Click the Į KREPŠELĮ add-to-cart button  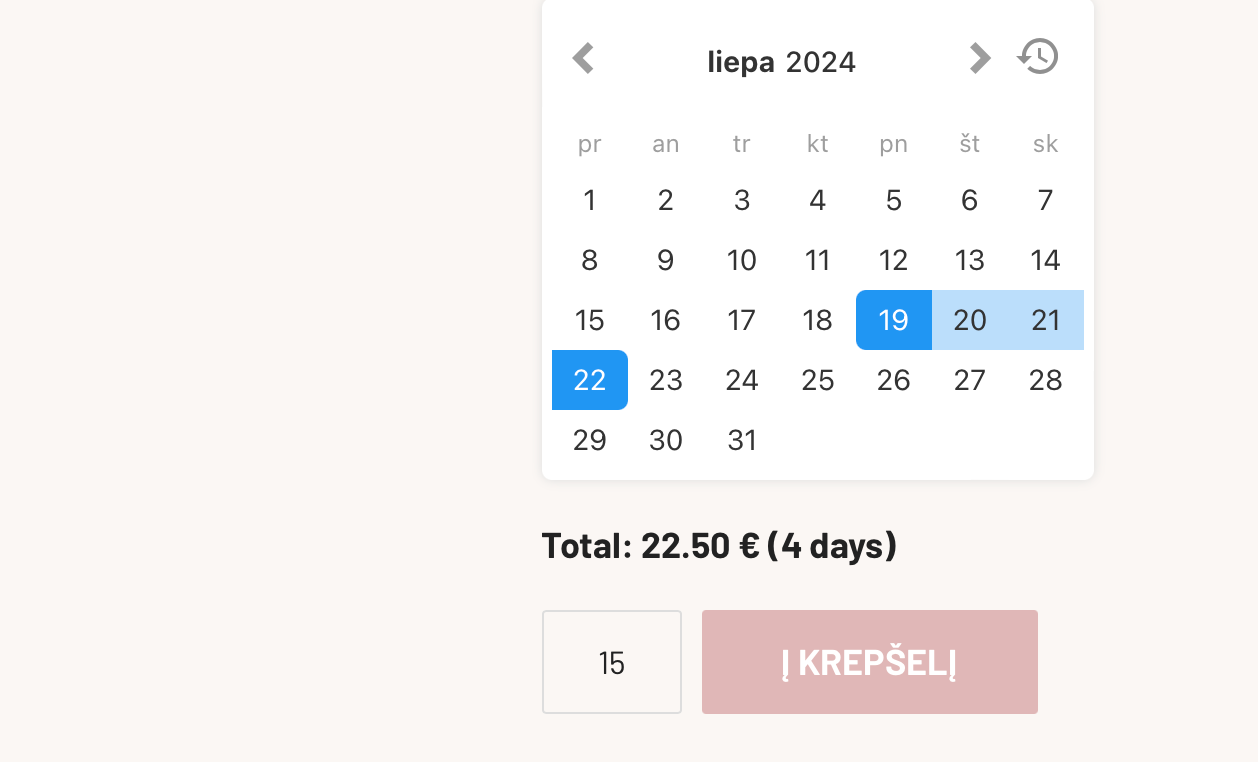(870, 662)
